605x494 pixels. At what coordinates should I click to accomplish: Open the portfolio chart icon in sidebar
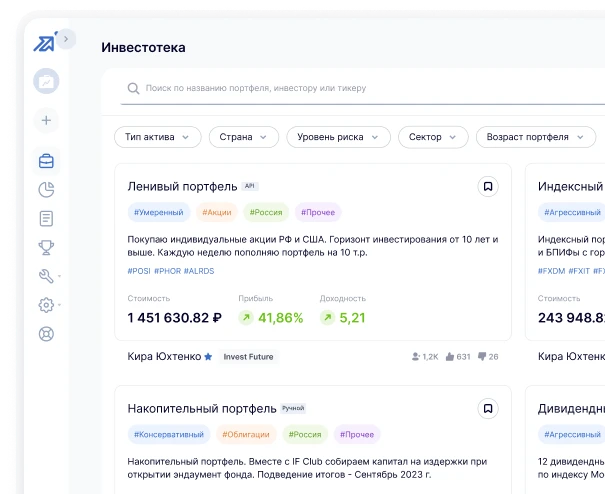(x=46, y=81)
